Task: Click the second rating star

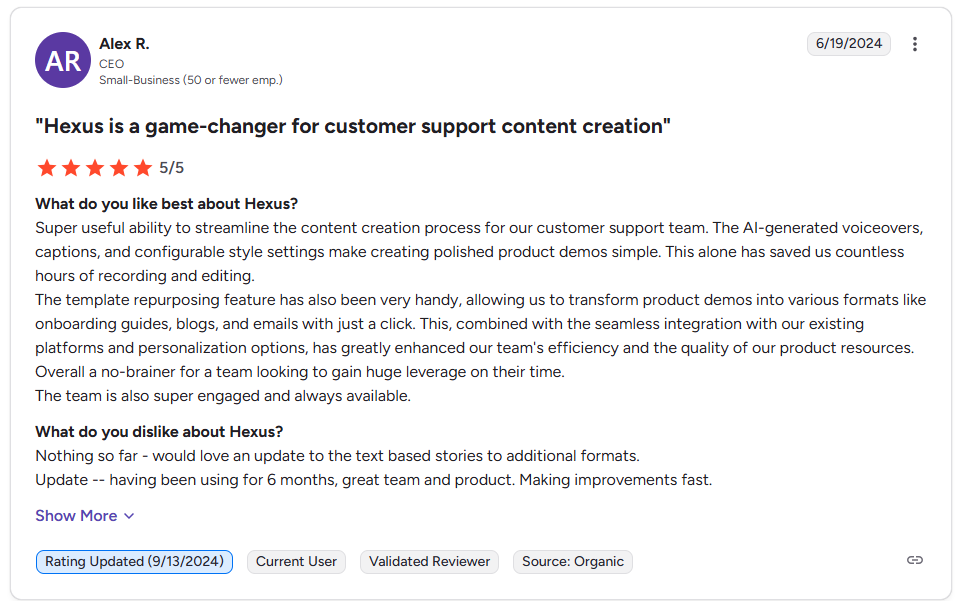Action: click(71, 168)
